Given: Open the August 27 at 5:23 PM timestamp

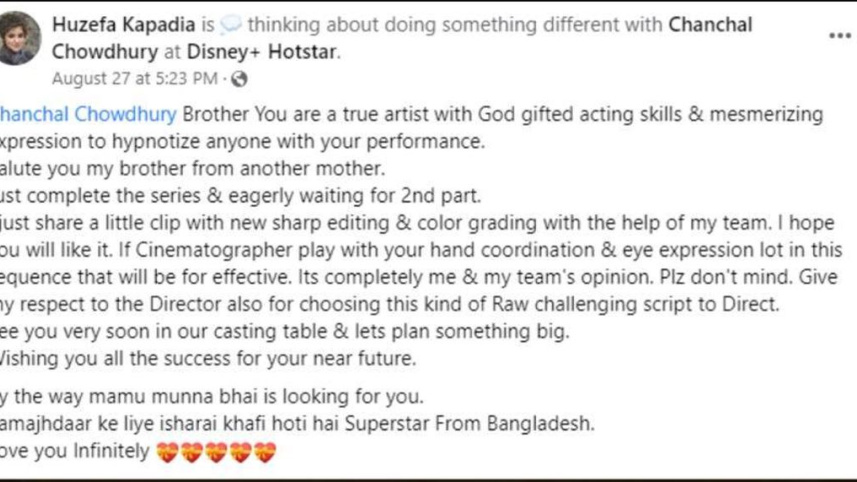Looking at the screenshot, I should (x=134, y=78).
